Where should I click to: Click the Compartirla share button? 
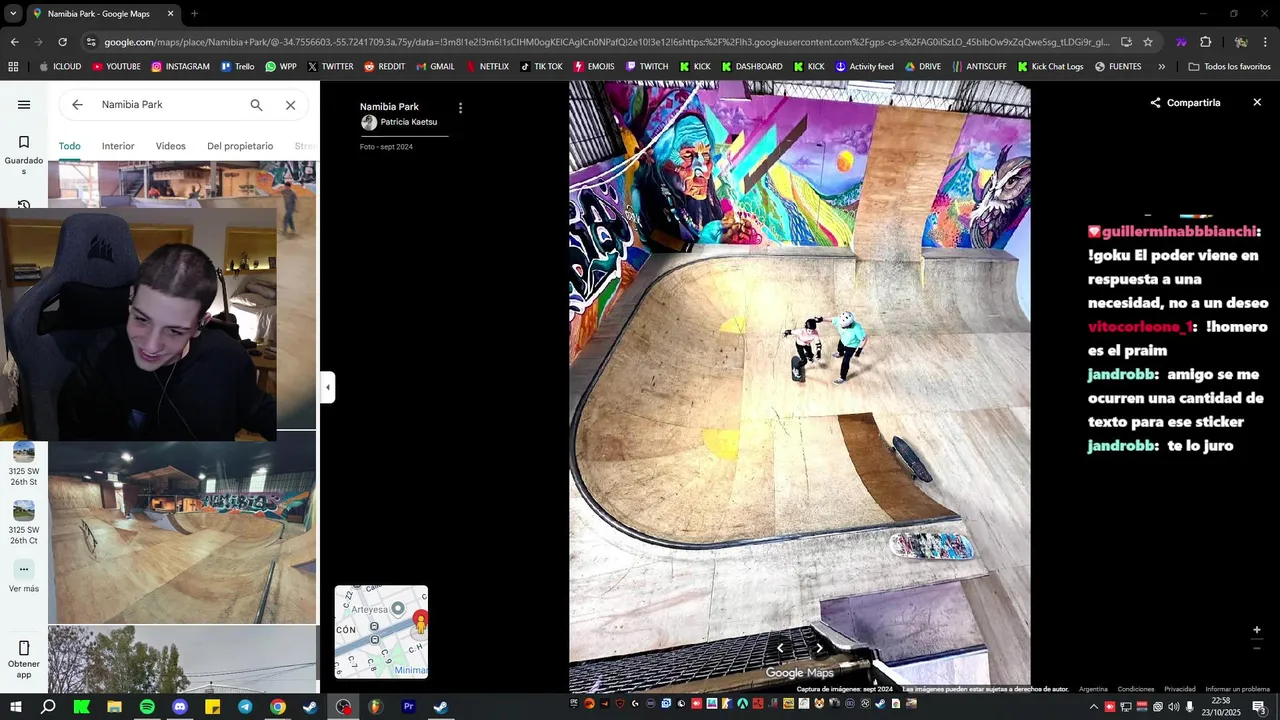(x=1185, y=103)
